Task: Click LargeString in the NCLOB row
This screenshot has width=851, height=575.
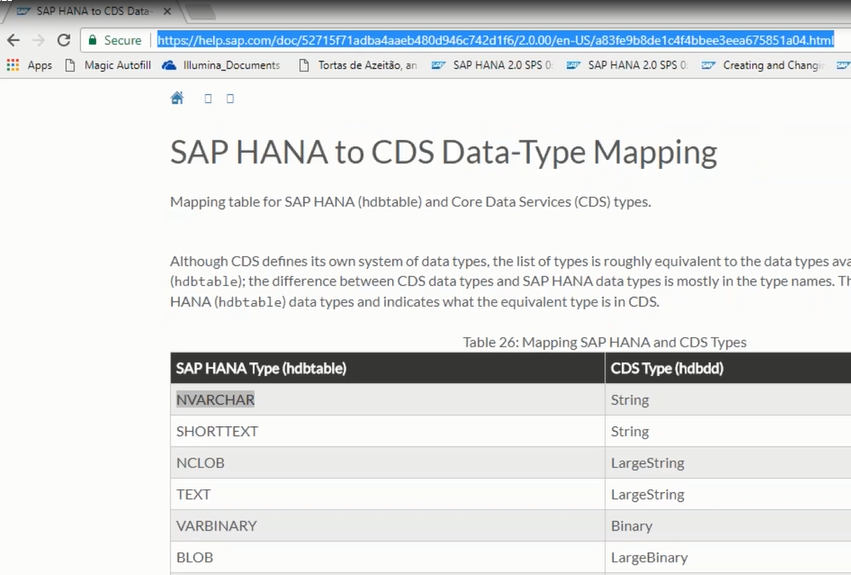Action: point(647,463)
